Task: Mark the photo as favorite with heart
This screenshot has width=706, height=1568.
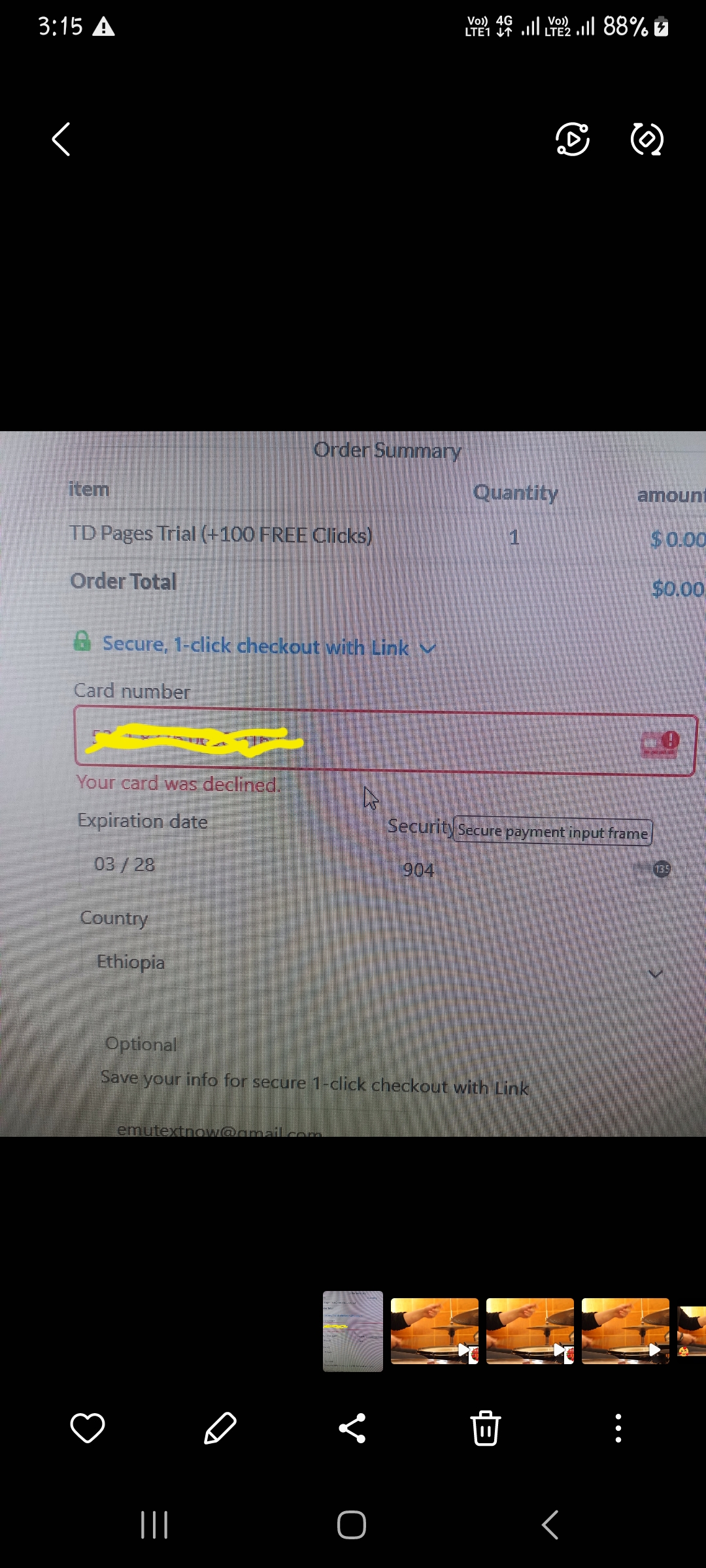Action: pyautogui.click(x=88, y=1428)
